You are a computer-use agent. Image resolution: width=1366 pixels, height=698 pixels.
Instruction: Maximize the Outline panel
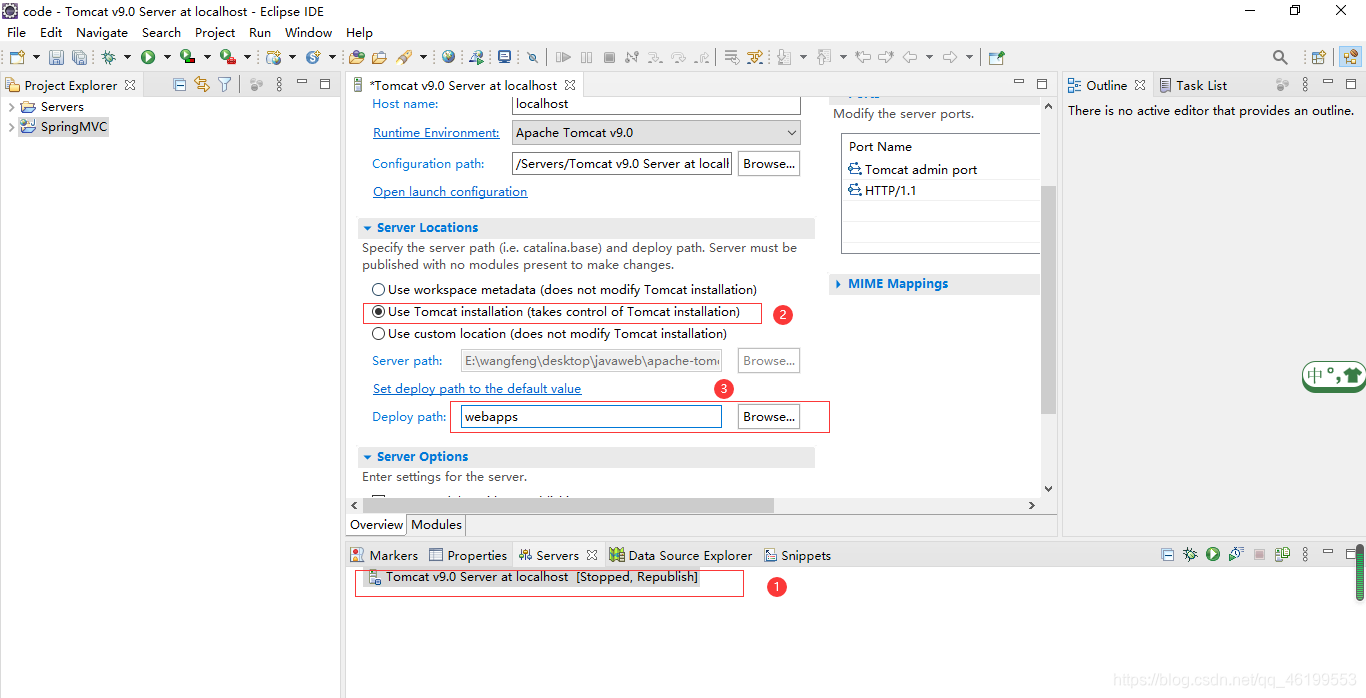pyautogui.click(x=1350, y=84)
